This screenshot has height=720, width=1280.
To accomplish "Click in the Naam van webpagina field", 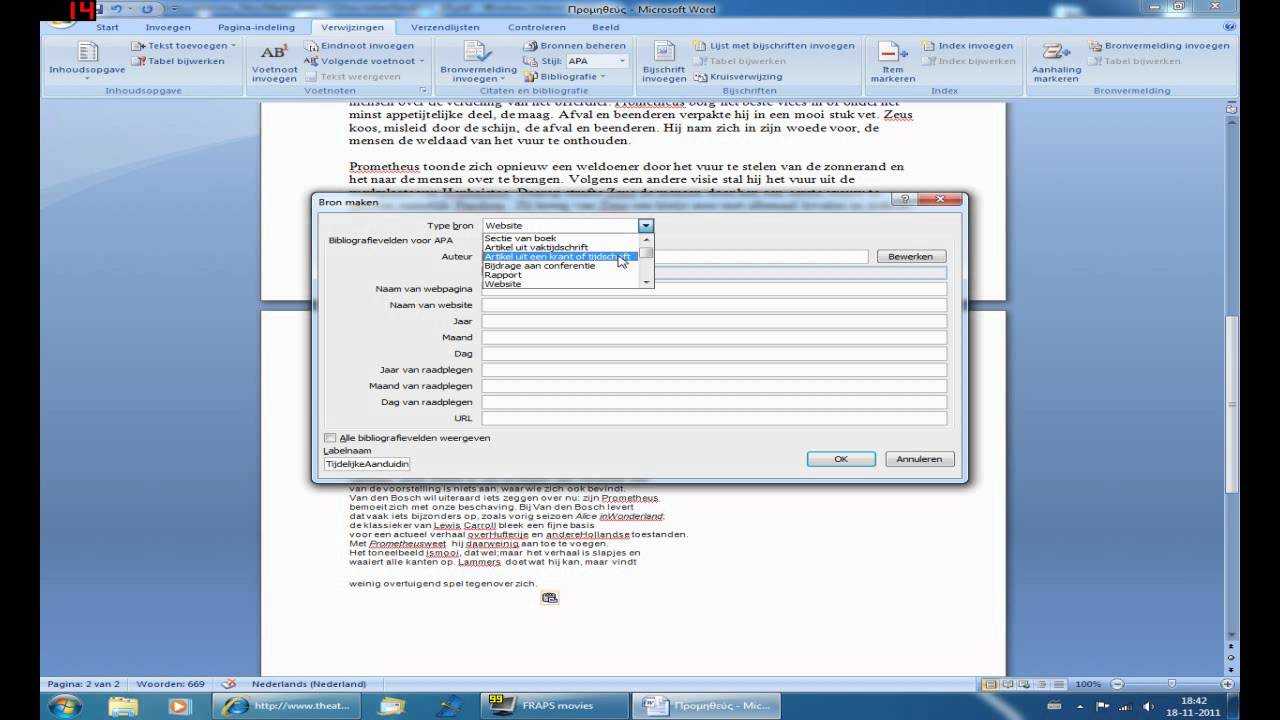I will [714, 289].
